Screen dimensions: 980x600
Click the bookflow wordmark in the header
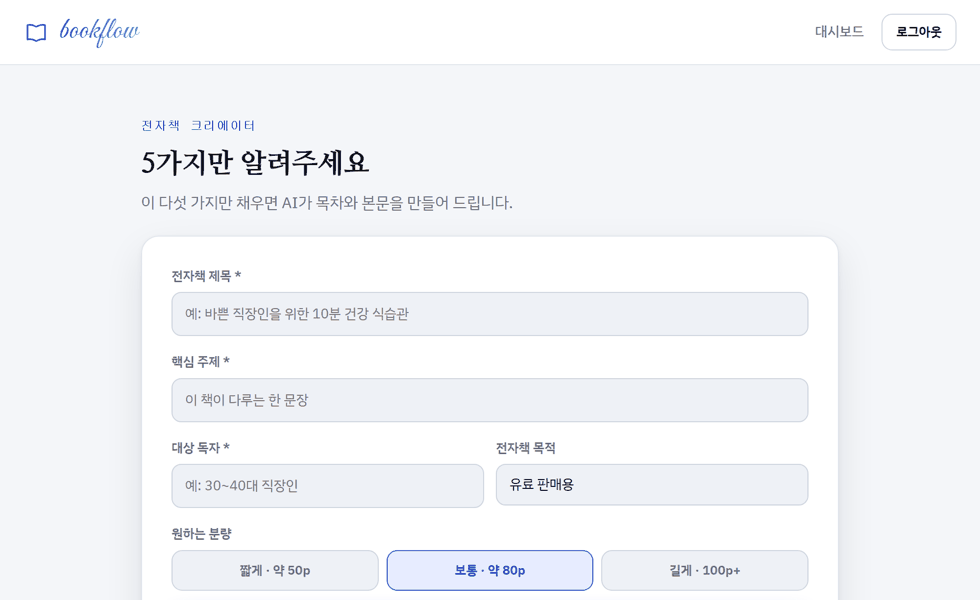pos(99,32)
